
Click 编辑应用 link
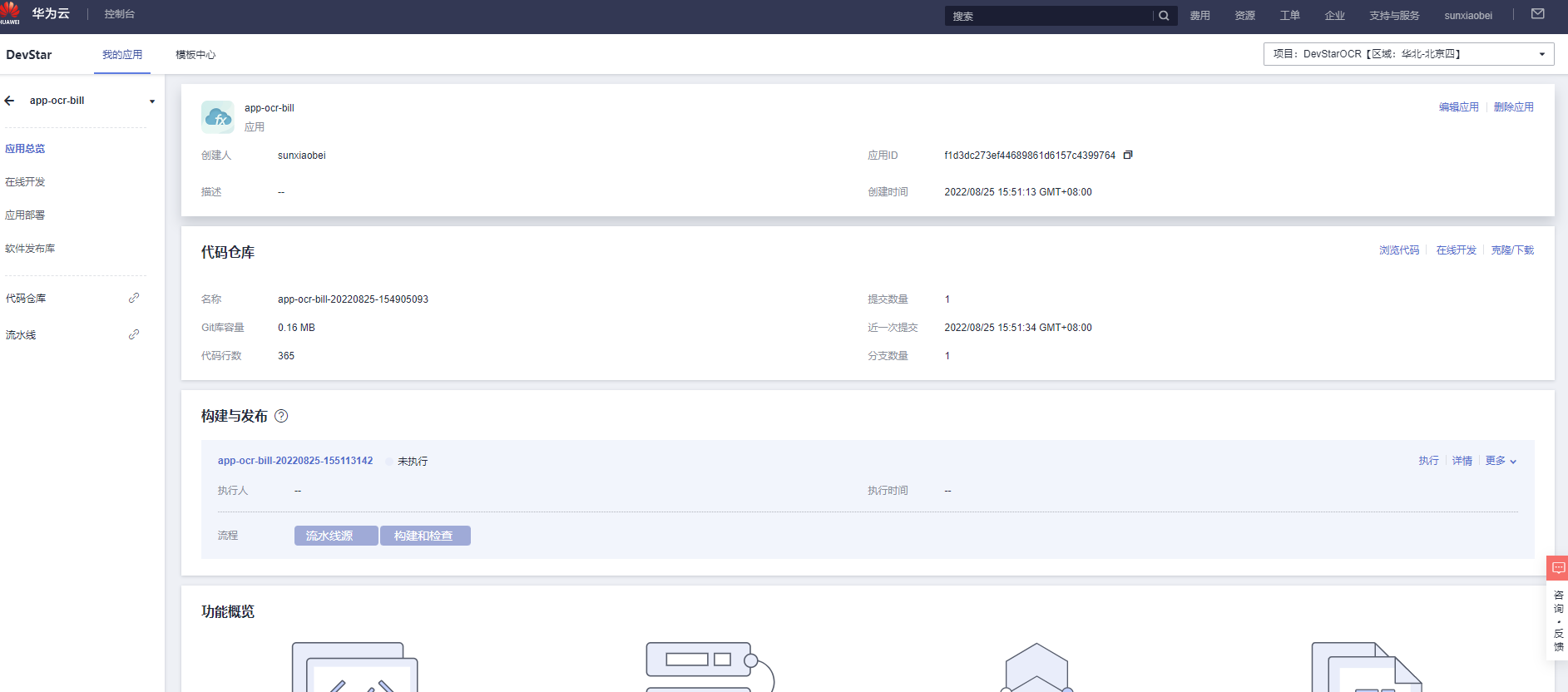(x=1459, y=107)
